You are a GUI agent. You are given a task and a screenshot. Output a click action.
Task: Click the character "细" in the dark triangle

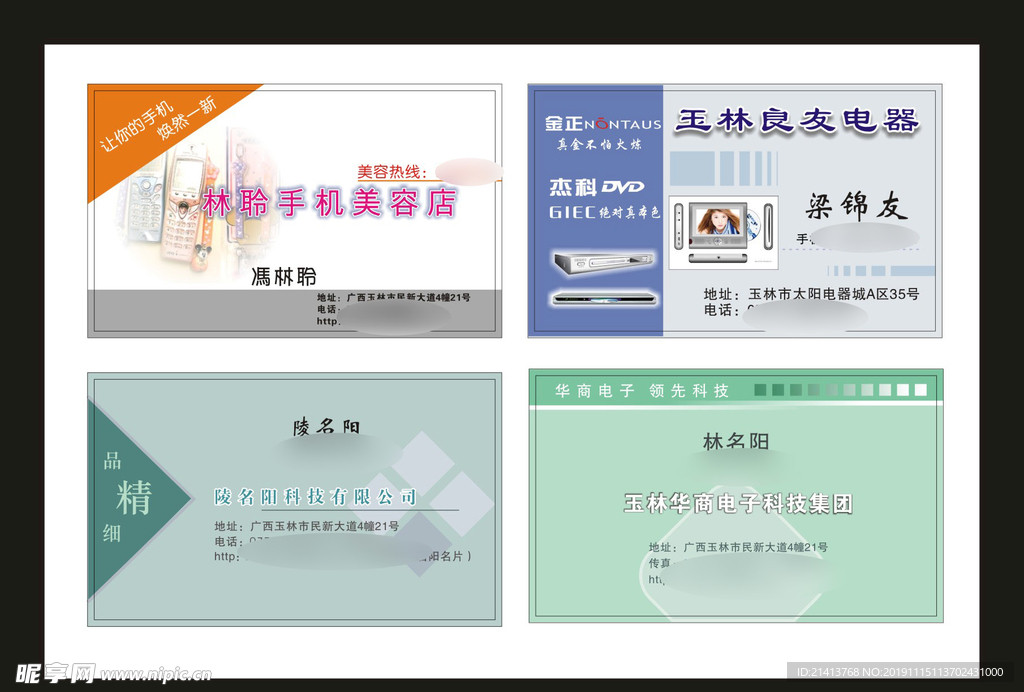click(x=112, y=533)
